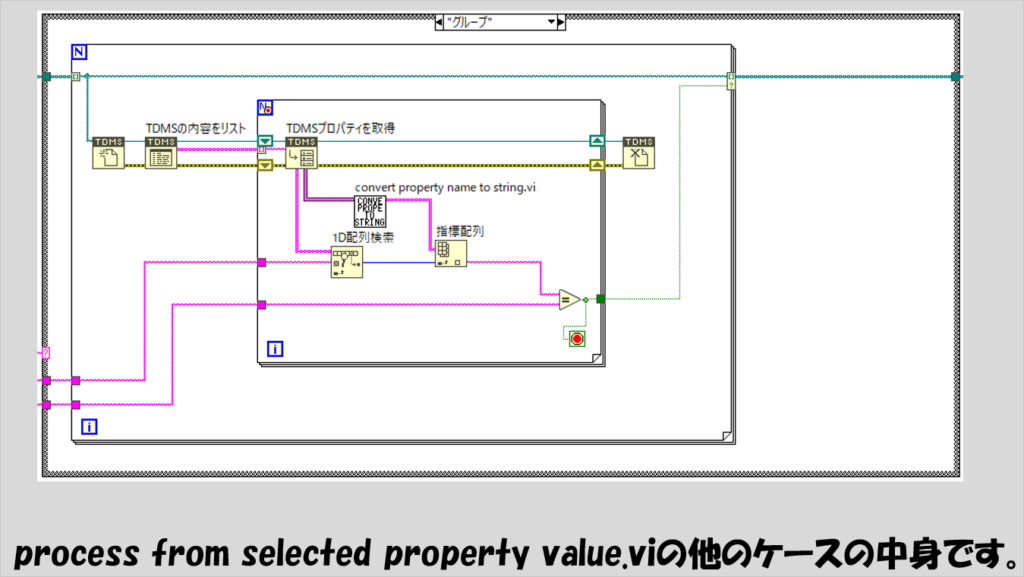Click the green boolean output tunnel on inner loop
Viewport: 1024px width, 577px height.
[600, 299]
